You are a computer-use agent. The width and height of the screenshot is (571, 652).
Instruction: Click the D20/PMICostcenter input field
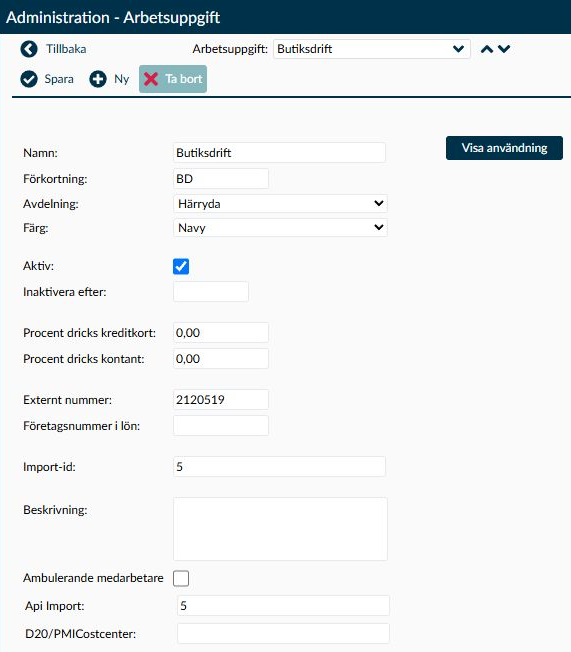[283, 633]
